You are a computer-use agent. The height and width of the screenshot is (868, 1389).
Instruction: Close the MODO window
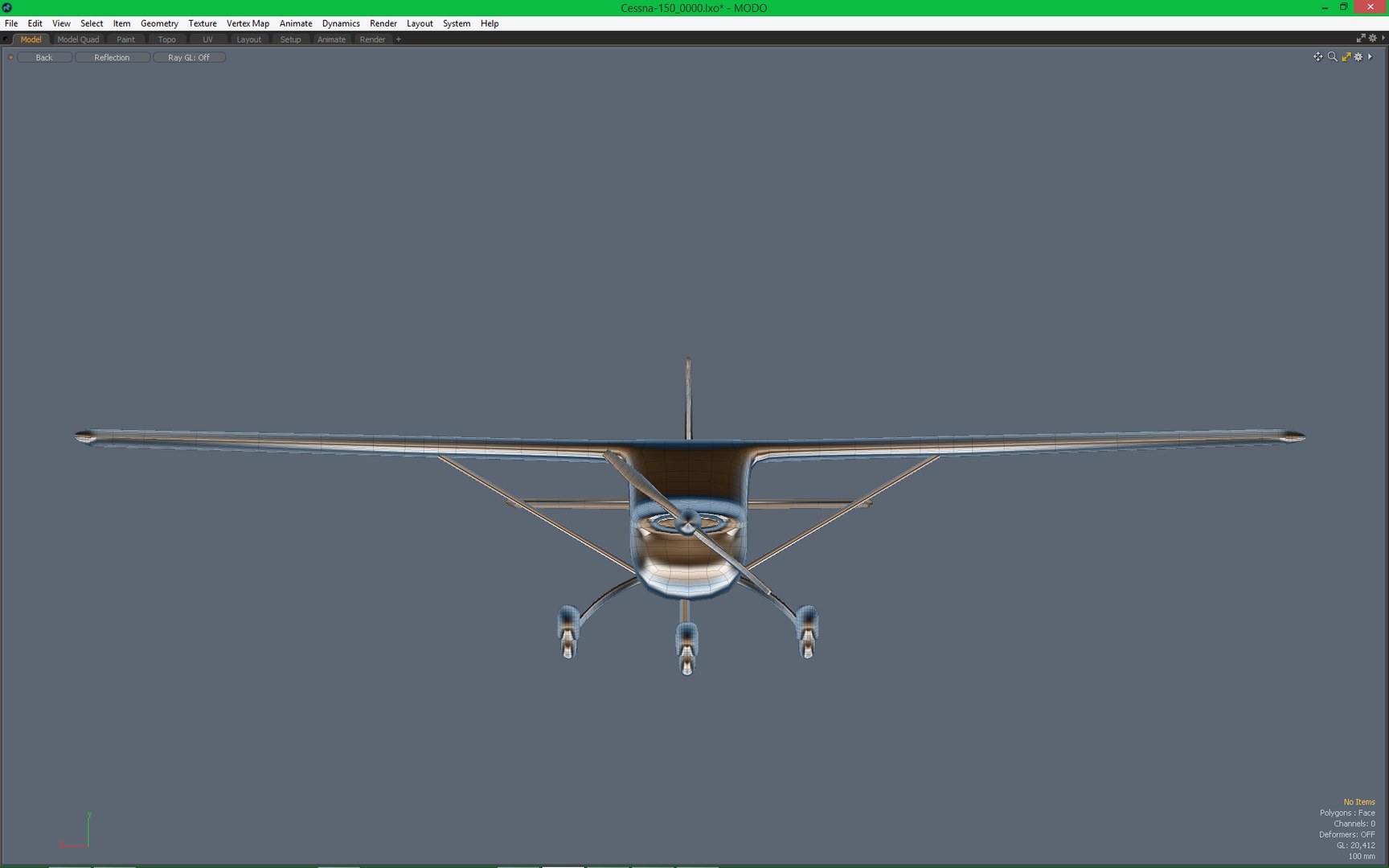[1371, 7]
